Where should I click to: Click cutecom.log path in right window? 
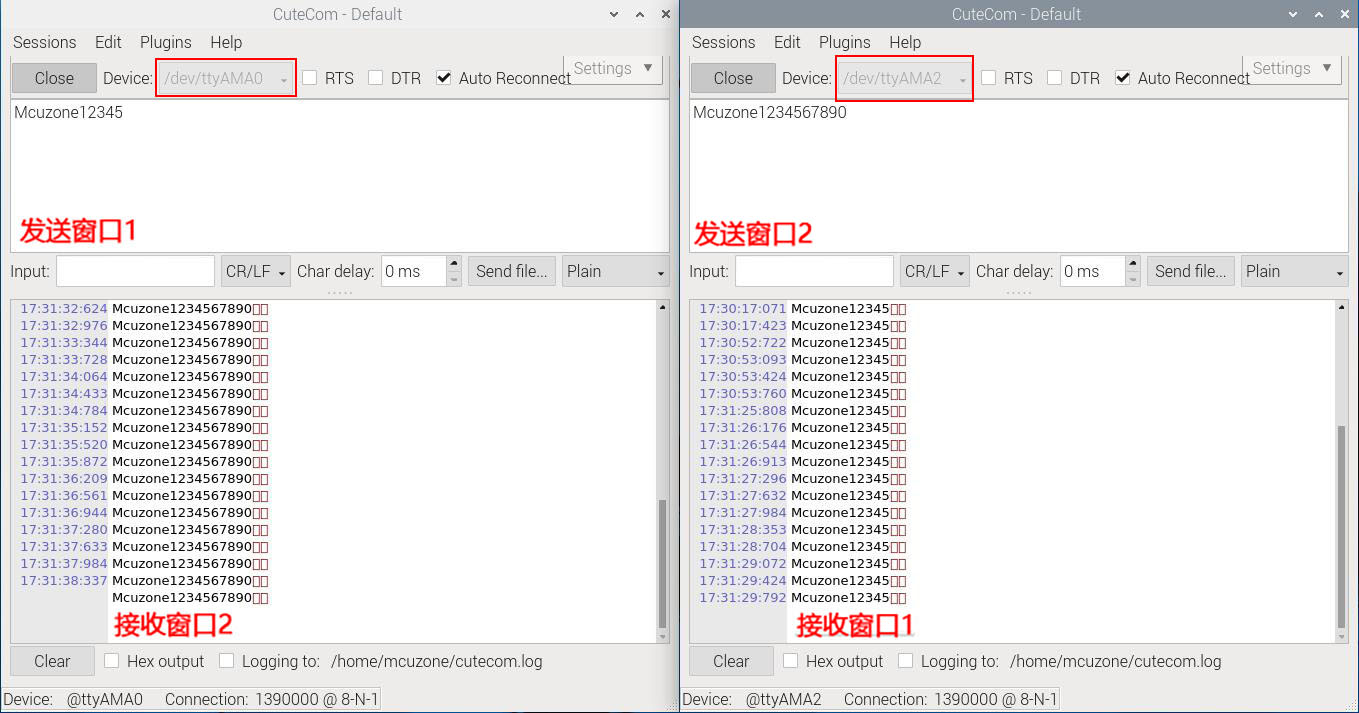1116,661
